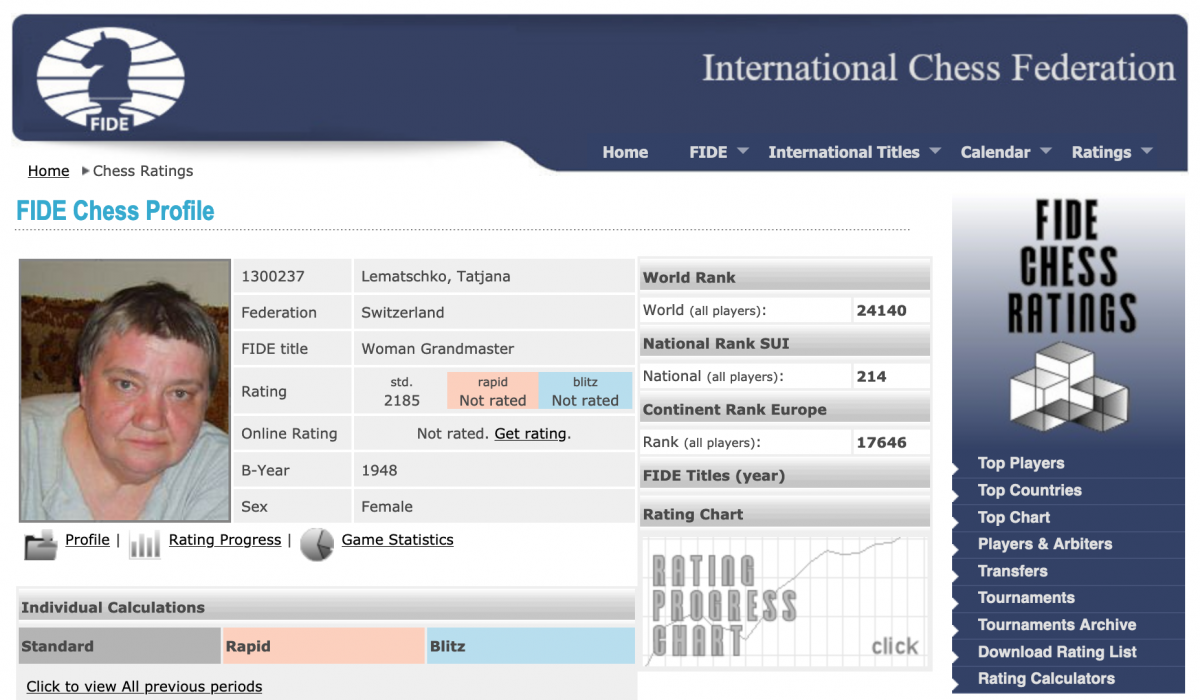Click the Woman Grandmaster title value
1200x700 pixels.
coord(438,349)
